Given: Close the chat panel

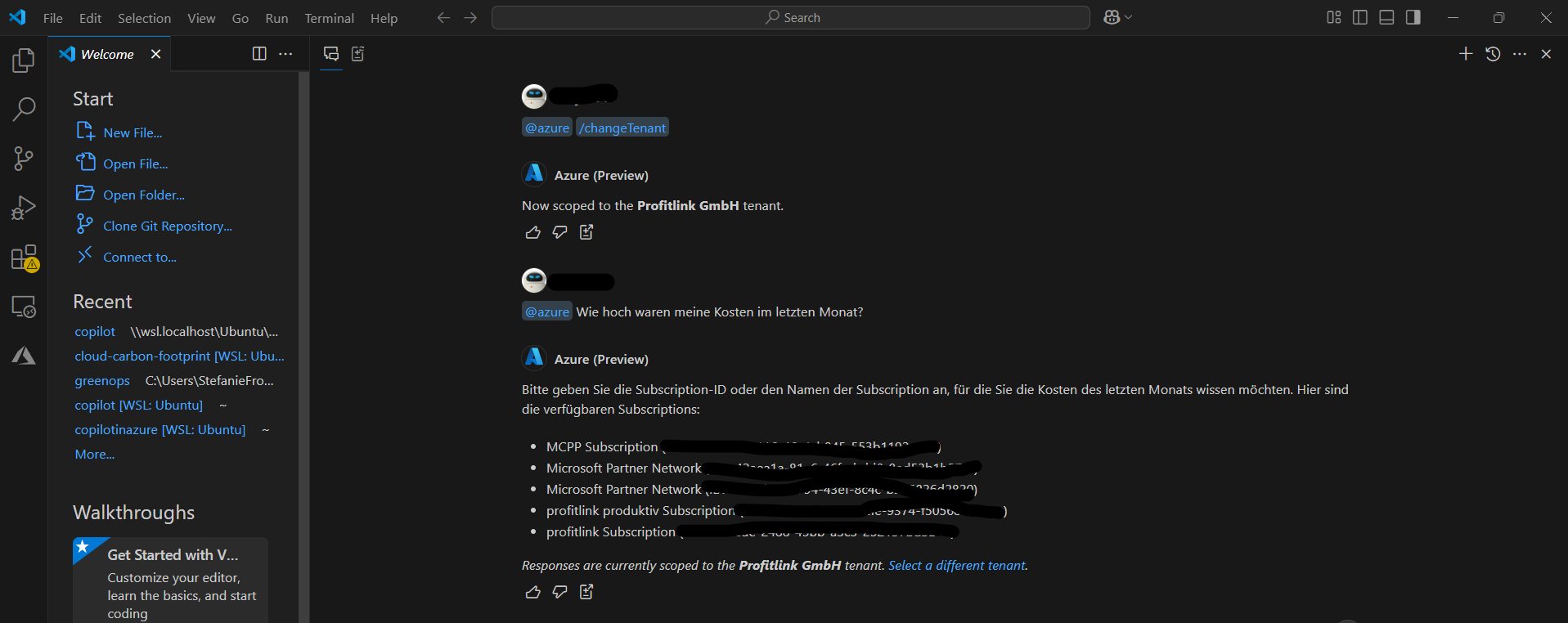Looking at the screenshot, I should pos(1546,54).
